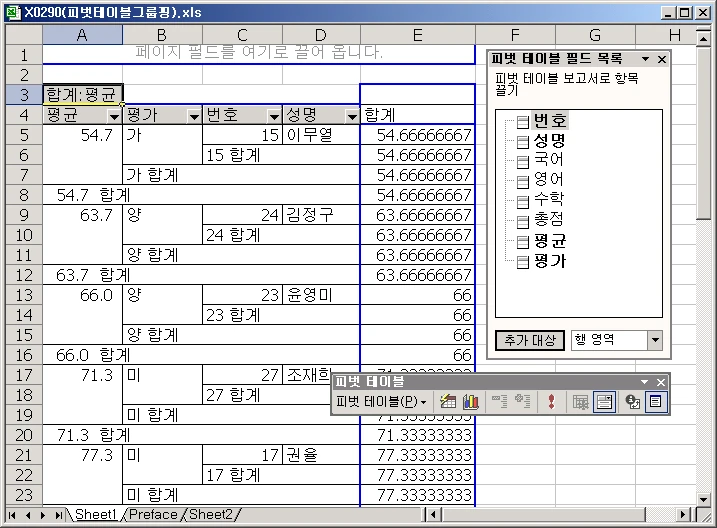This screenshot has height=528, width=717.
Task: Open the 성명 field filter dropdown in row 4
Action: (x=352, y=117)
